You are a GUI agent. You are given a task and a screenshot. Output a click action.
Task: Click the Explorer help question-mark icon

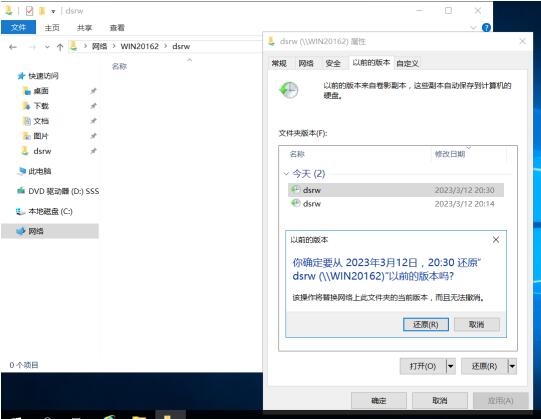pos(486,28)
